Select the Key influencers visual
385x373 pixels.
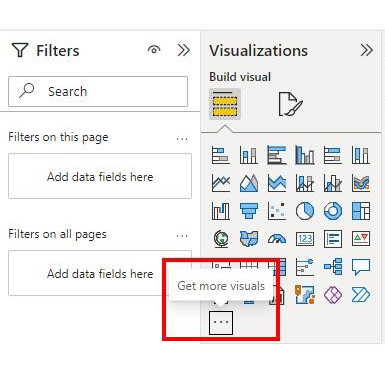(305, 267)
